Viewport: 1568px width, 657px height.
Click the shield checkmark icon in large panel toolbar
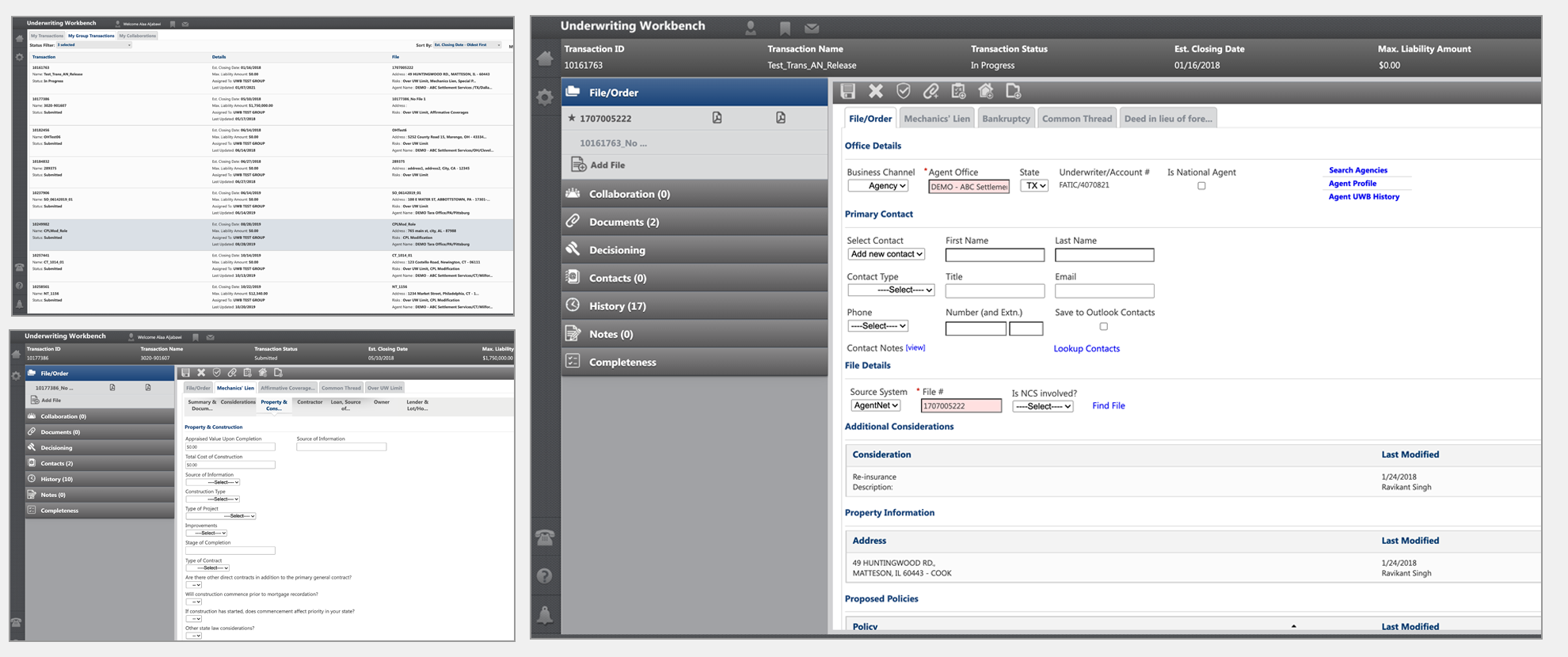pos(903,91)
